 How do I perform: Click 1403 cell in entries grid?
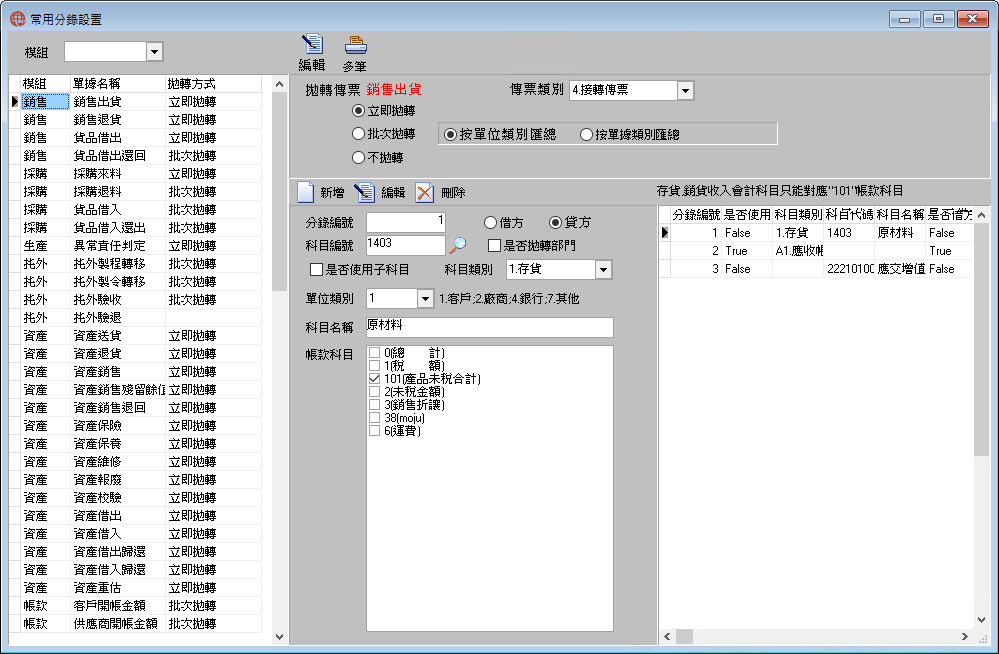(x=849, y=233)
